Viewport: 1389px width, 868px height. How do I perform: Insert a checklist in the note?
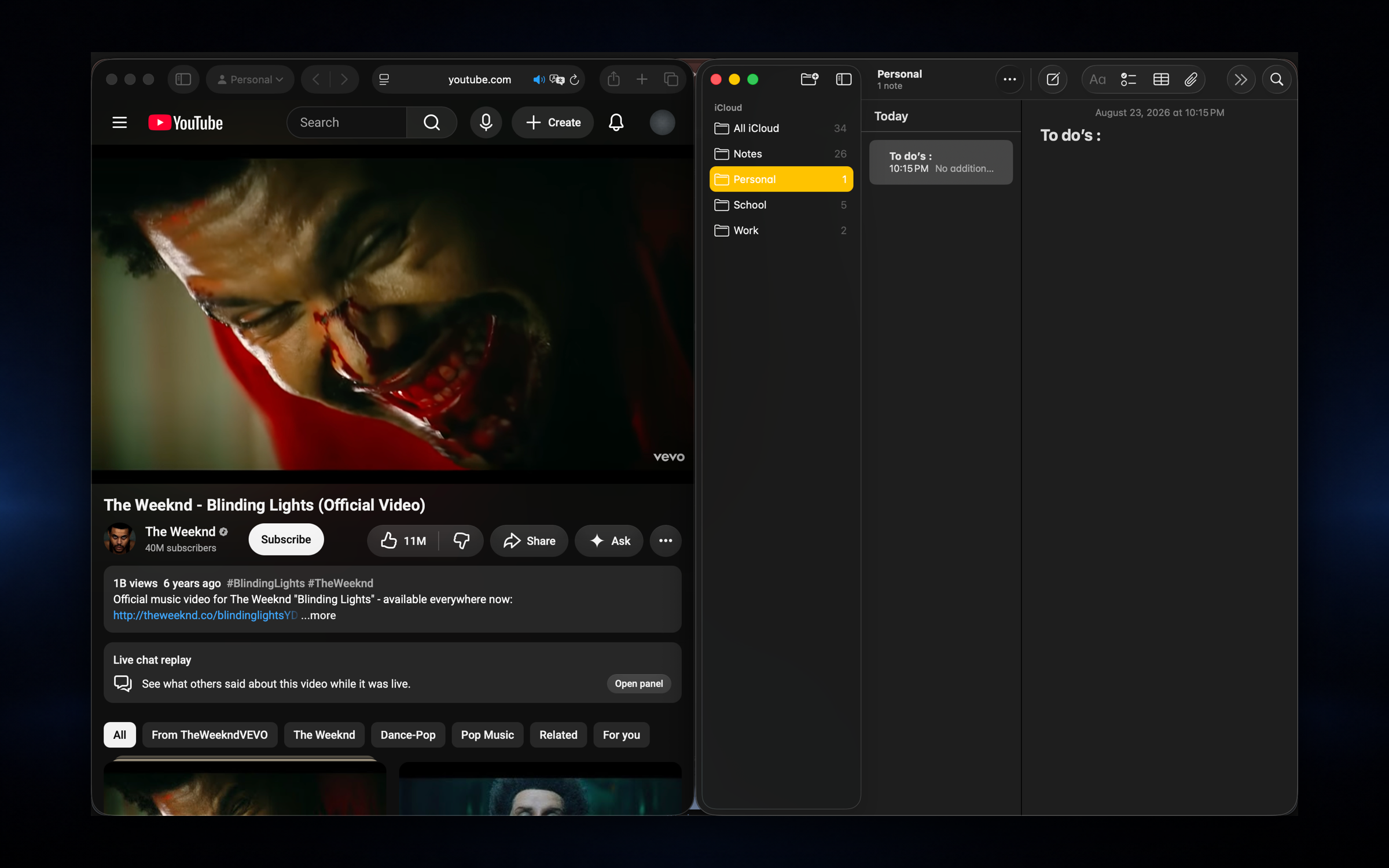1129,79
